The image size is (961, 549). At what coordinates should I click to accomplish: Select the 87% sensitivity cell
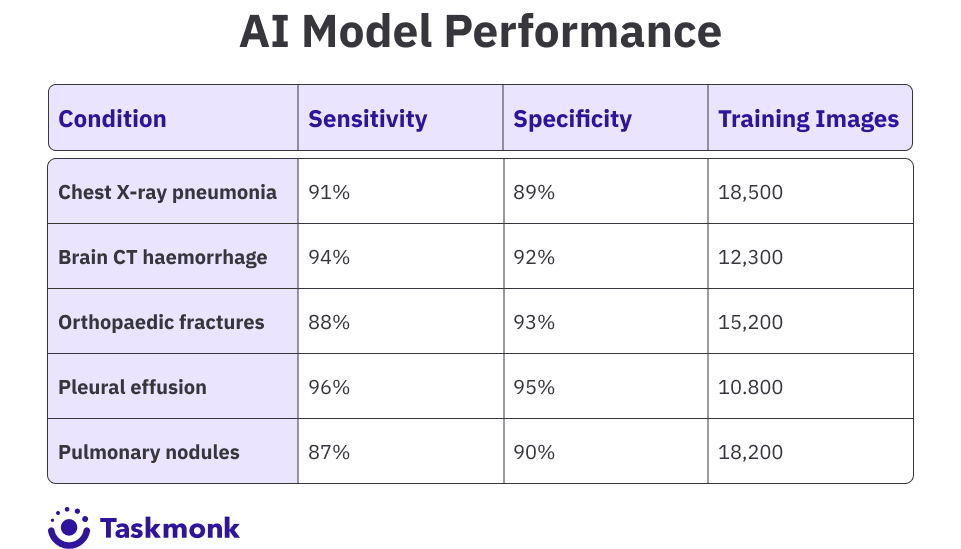pyautogui.click(x=401, y=451)
